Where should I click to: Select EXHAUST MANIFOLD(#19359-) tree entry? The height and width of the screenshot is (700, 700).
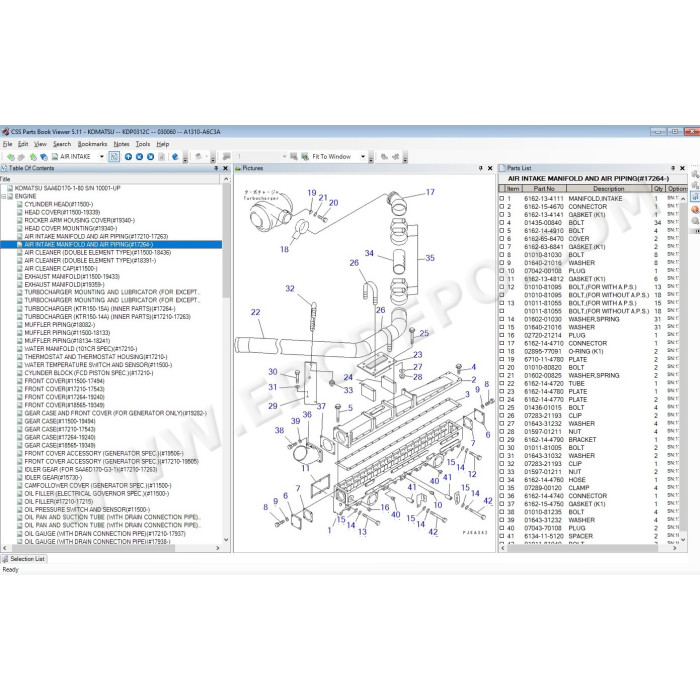[x=64, y=285]
